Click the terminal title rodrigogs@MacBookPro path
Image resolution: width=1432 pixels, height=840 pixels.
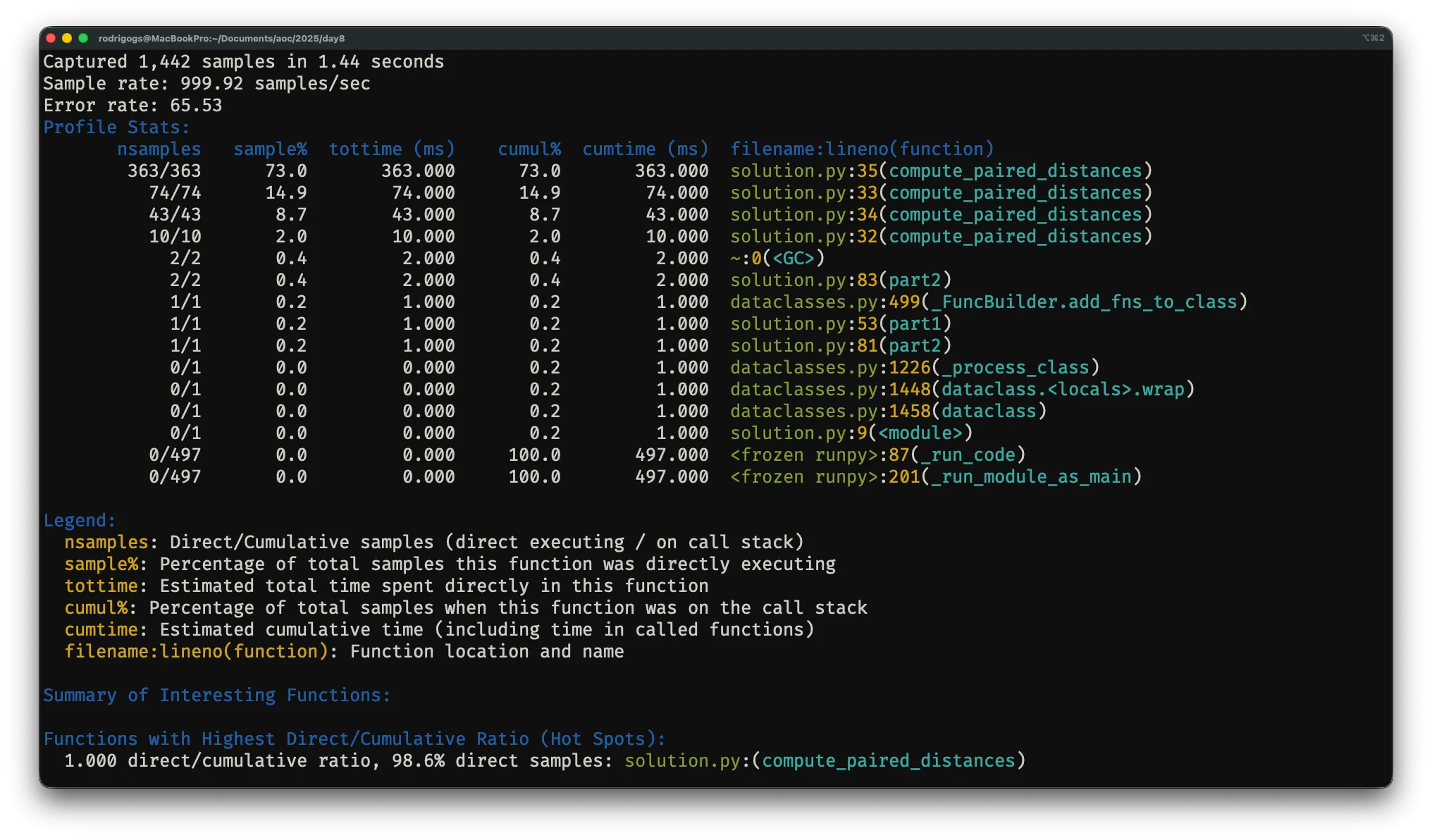click(221, 38)
